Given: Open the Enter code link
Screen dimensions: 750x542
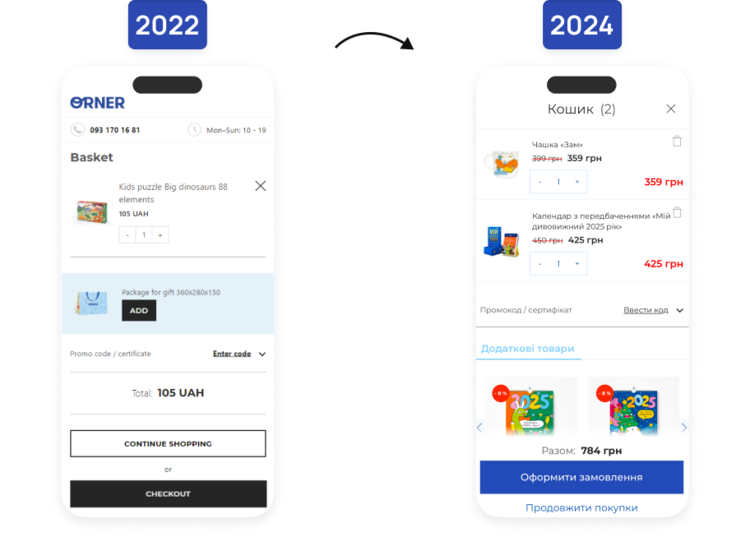Looking at the screenshot, I should [232, 354].
